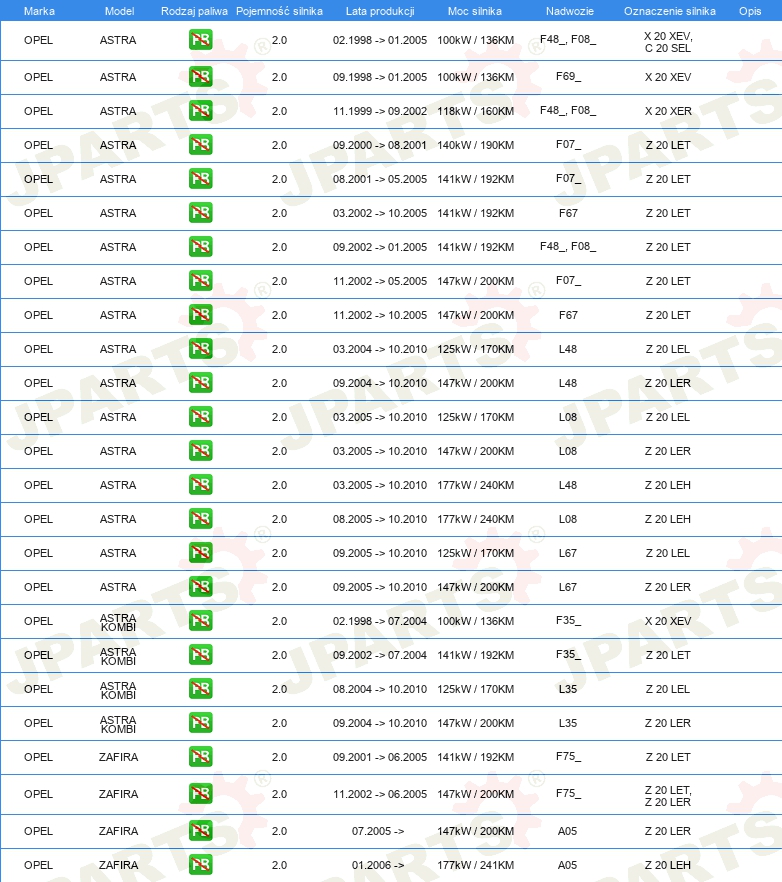The height and width of the screenshot is (882, 782).
Task: Select the fuel icon in the L08 Z 20 LEL row
Action: tap(201, 417)
